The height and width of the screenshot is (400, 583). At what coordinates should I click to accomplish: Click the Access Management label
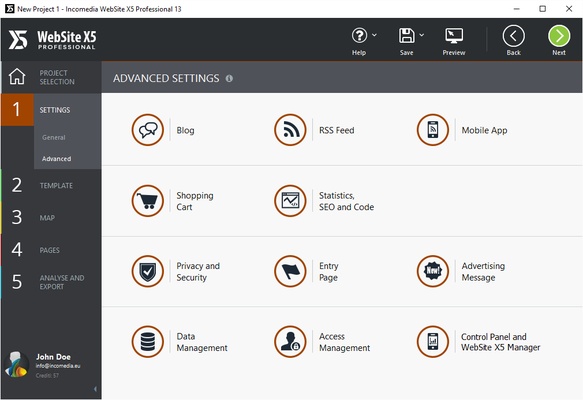coord(344,342)
